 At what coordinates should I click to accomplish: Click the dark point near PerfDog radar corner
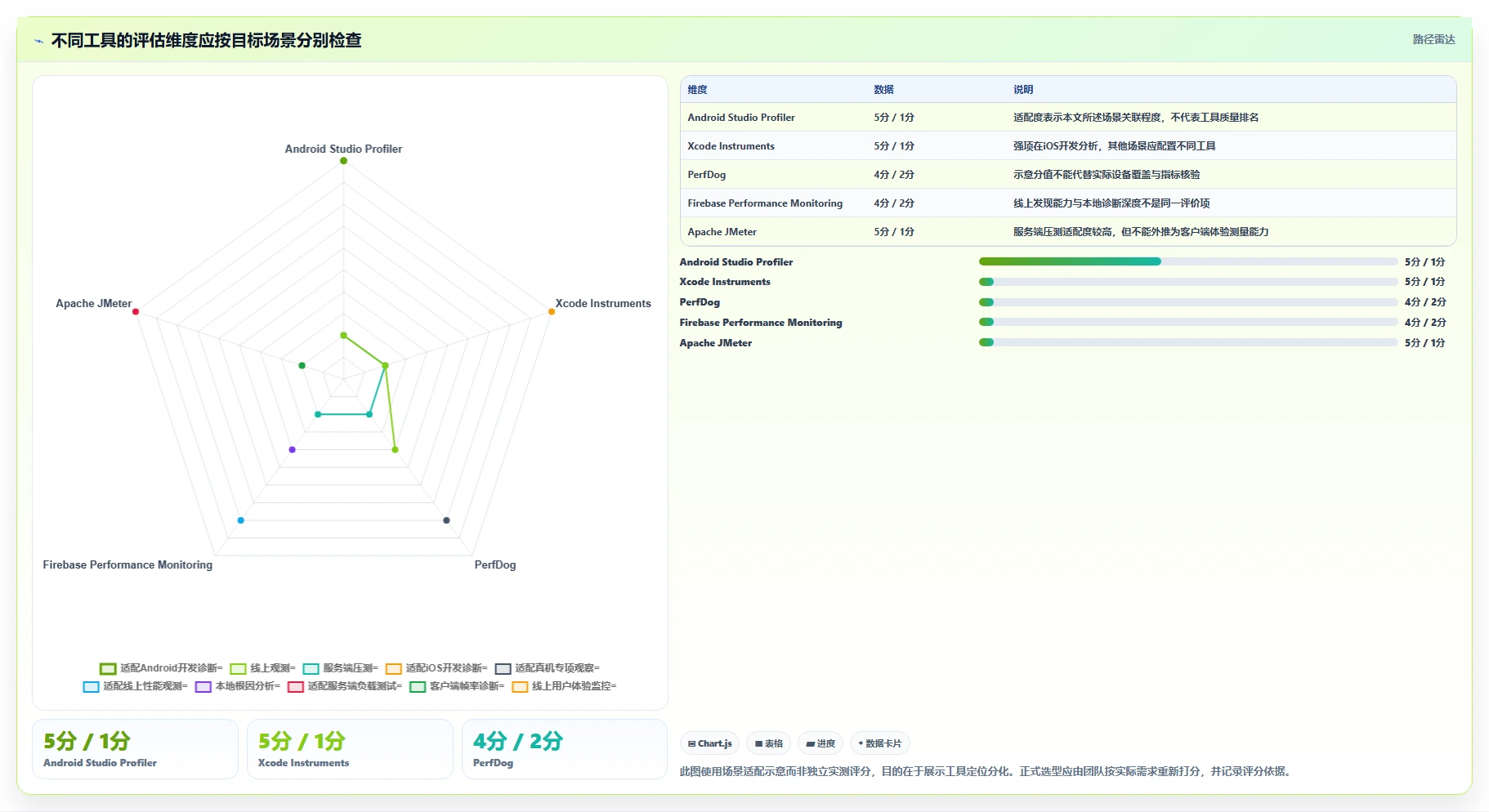(x=446, y=520)
